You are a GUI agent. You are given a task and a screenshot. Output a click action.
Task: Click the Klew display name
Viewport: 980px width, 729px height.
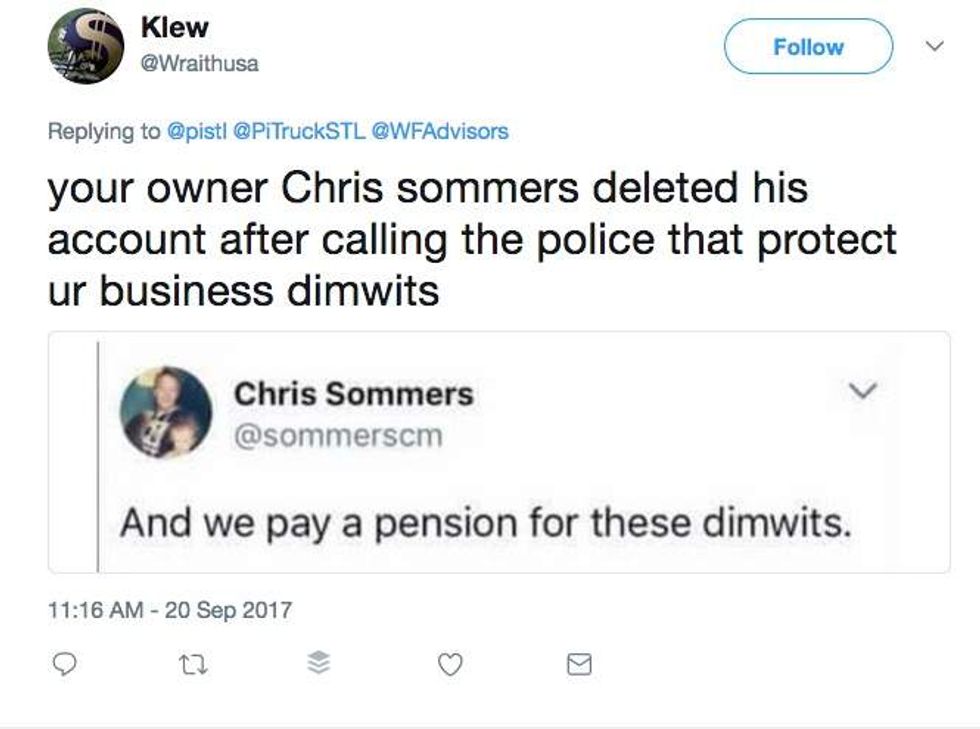[x=174, y=28]
